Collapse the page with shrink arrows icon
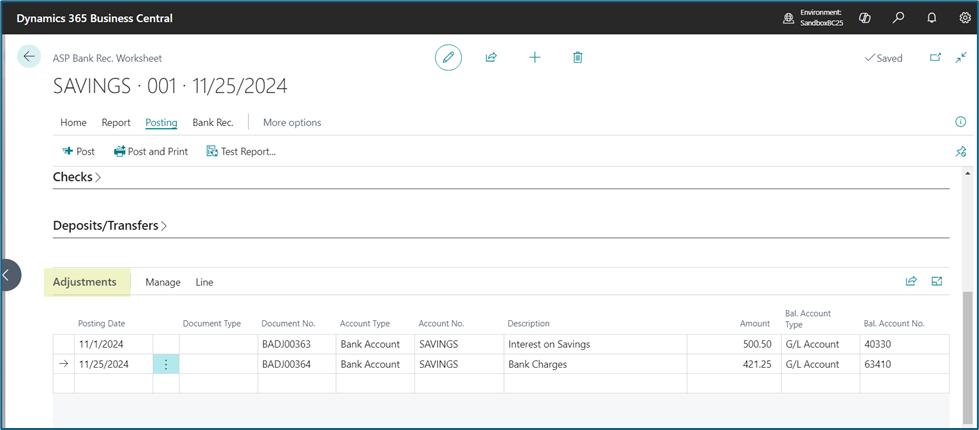This screenshot has height=430, width=979. [x=961, y=57]
